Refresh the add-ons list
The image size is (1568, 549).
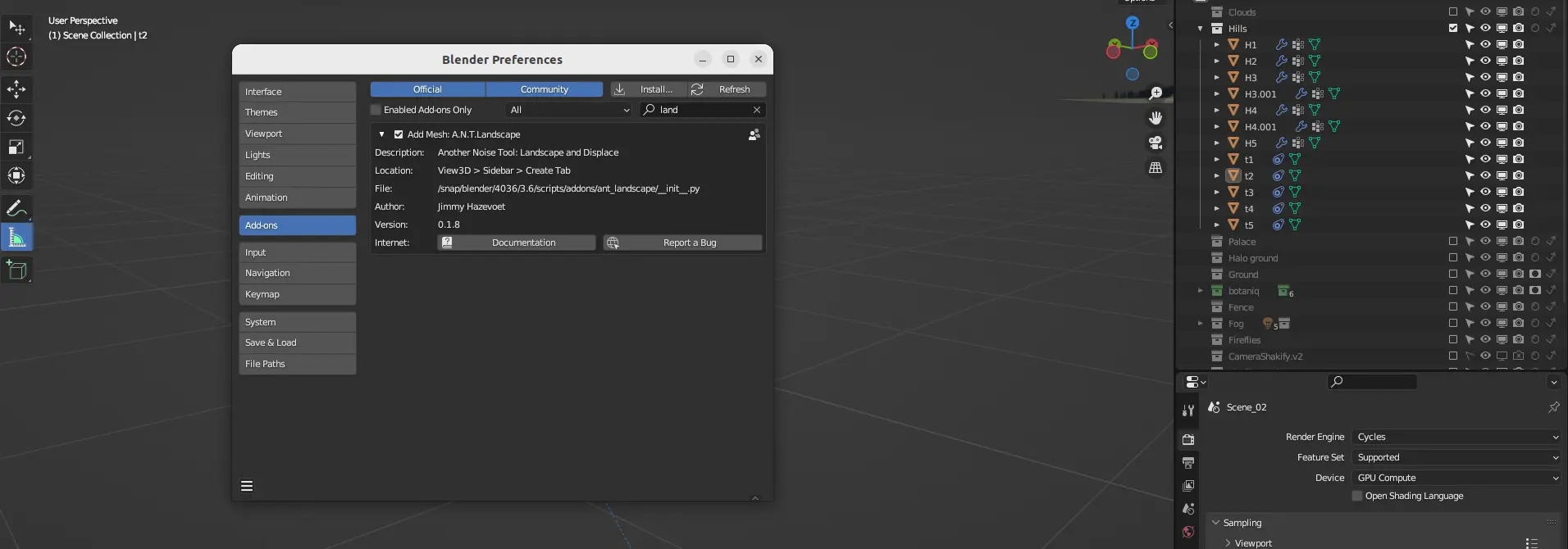click(x=727, y=89)
